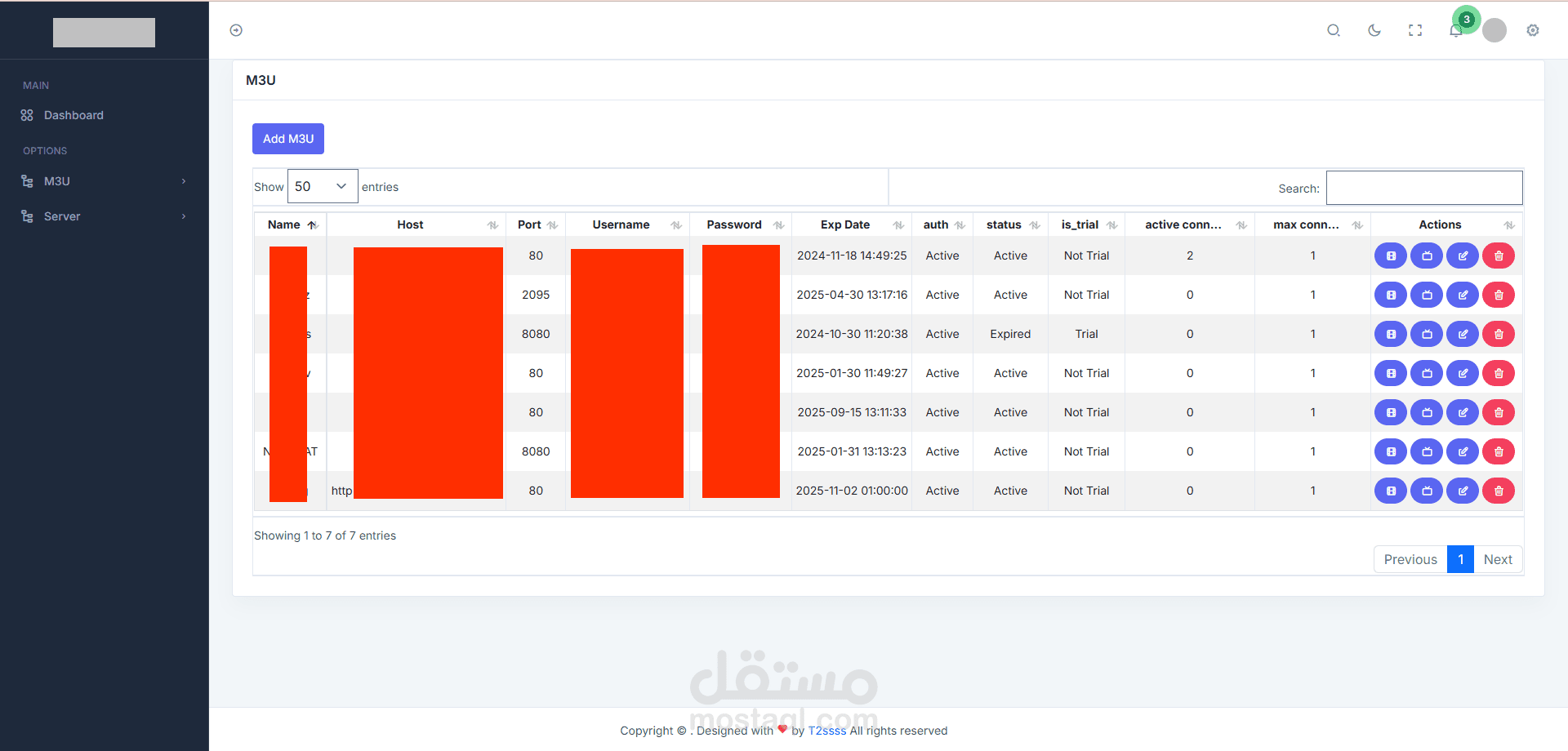Edit the row expiring 2024-11-18
1568x751 pixels.
(x=1463, y=256)
